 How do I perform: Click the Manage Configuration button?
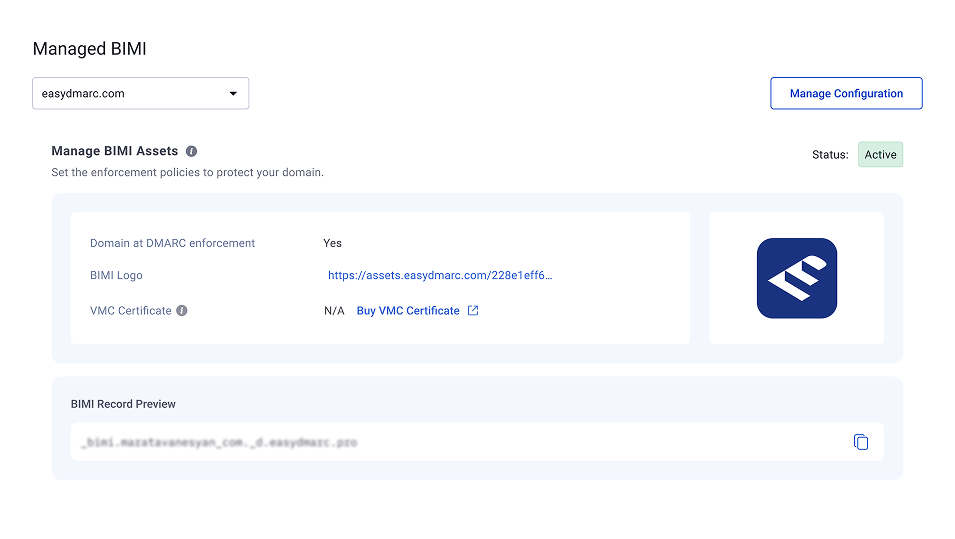pyautogui.click(x=846, y=93)
